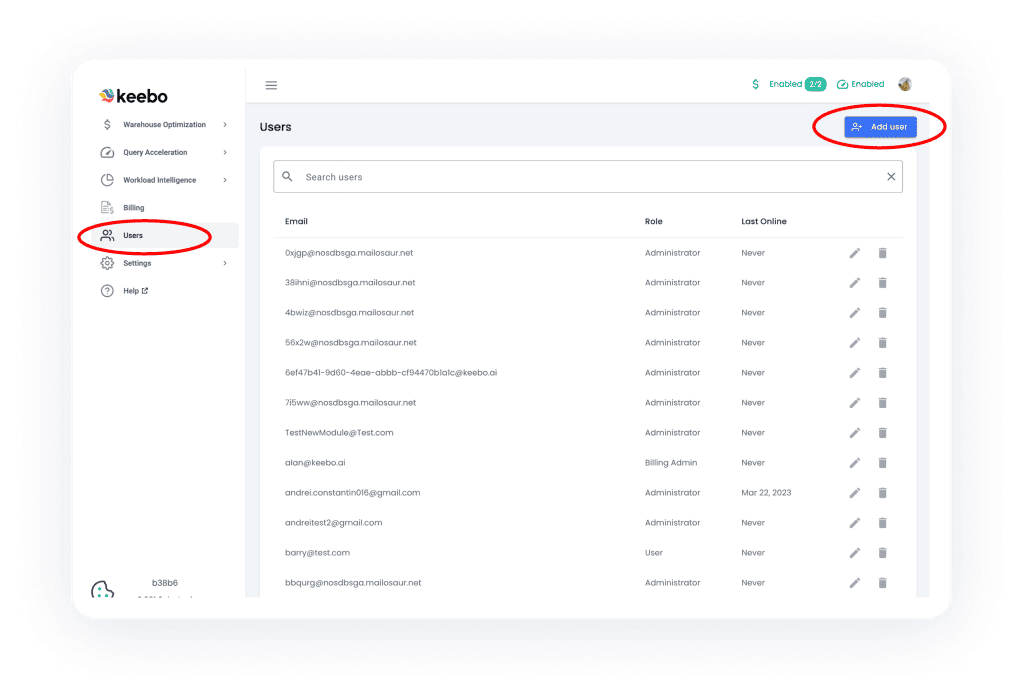1024x697 pixels.
Task: Open the user avatar in top right
Action: [x=905, y=85]
